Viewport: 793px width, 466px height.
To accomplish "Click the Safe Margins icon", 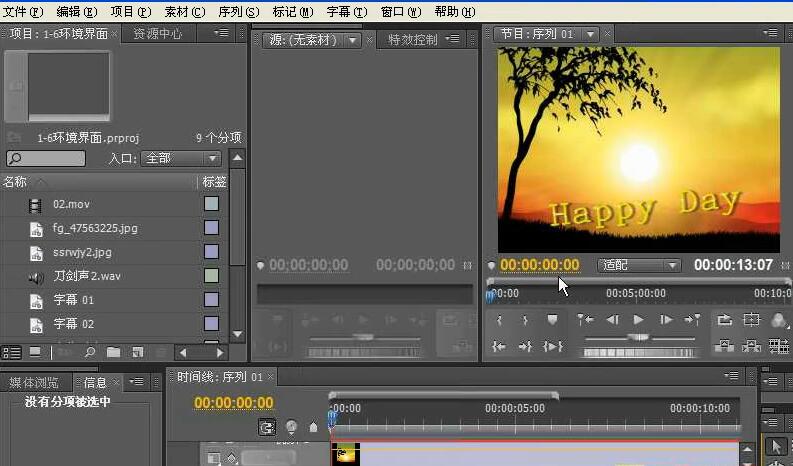I will 751,320.
